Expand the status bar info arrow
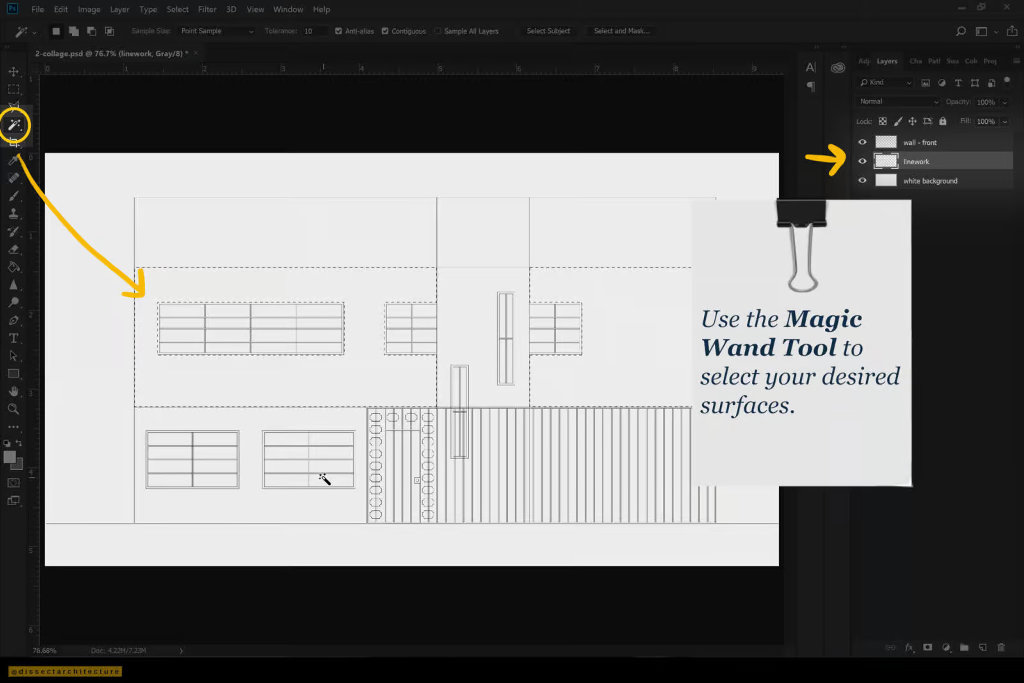This screenshot has height=683, width=1024. pyautogui.click(x=181, y=650)
